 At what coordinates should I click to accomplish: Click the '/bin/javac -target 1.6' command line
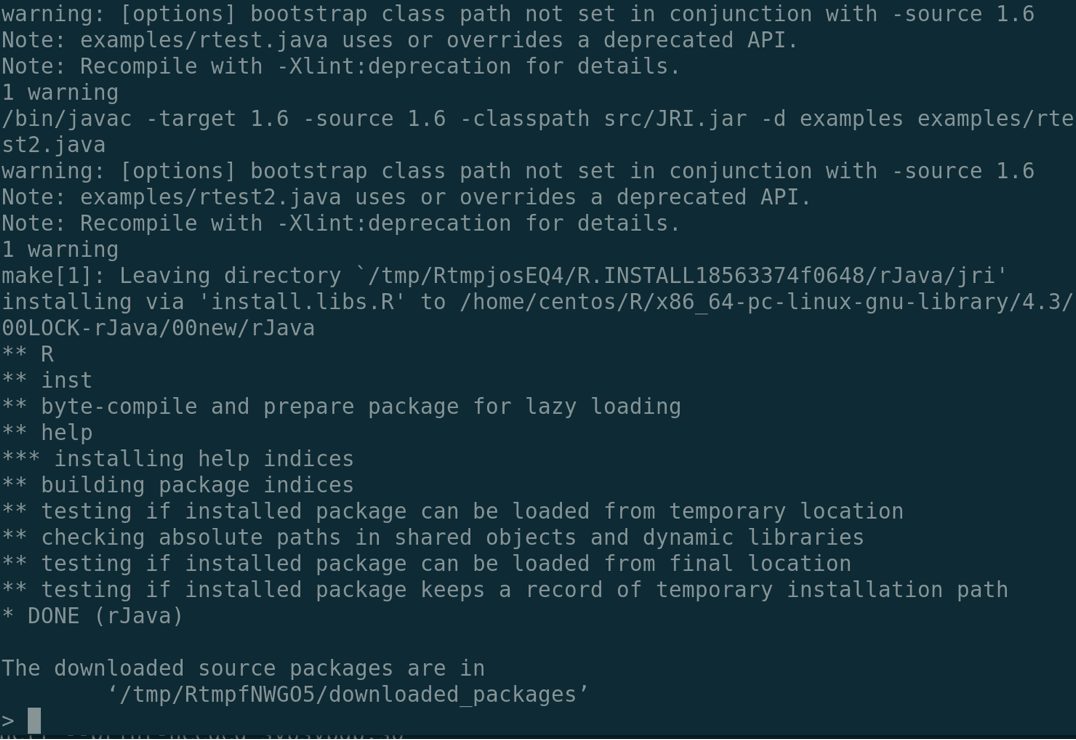(536, 119)
